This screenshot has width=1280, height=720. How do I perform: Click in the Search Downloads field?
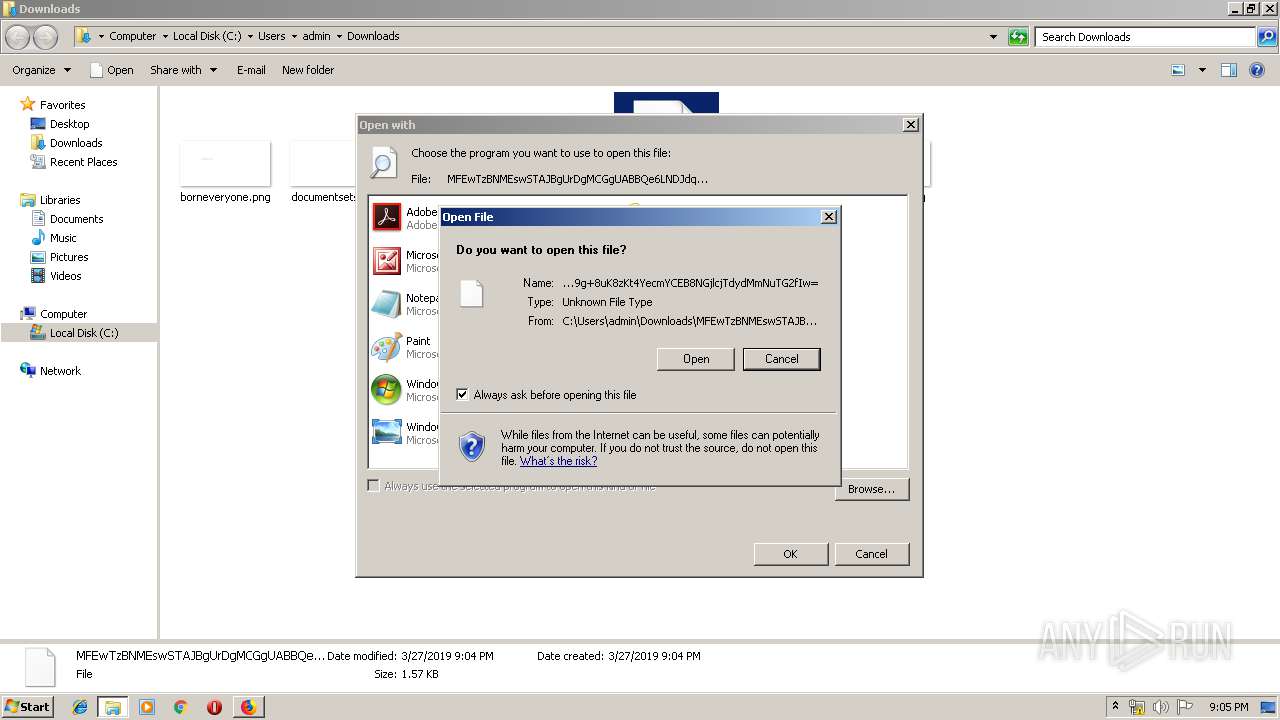(1146, 37)
